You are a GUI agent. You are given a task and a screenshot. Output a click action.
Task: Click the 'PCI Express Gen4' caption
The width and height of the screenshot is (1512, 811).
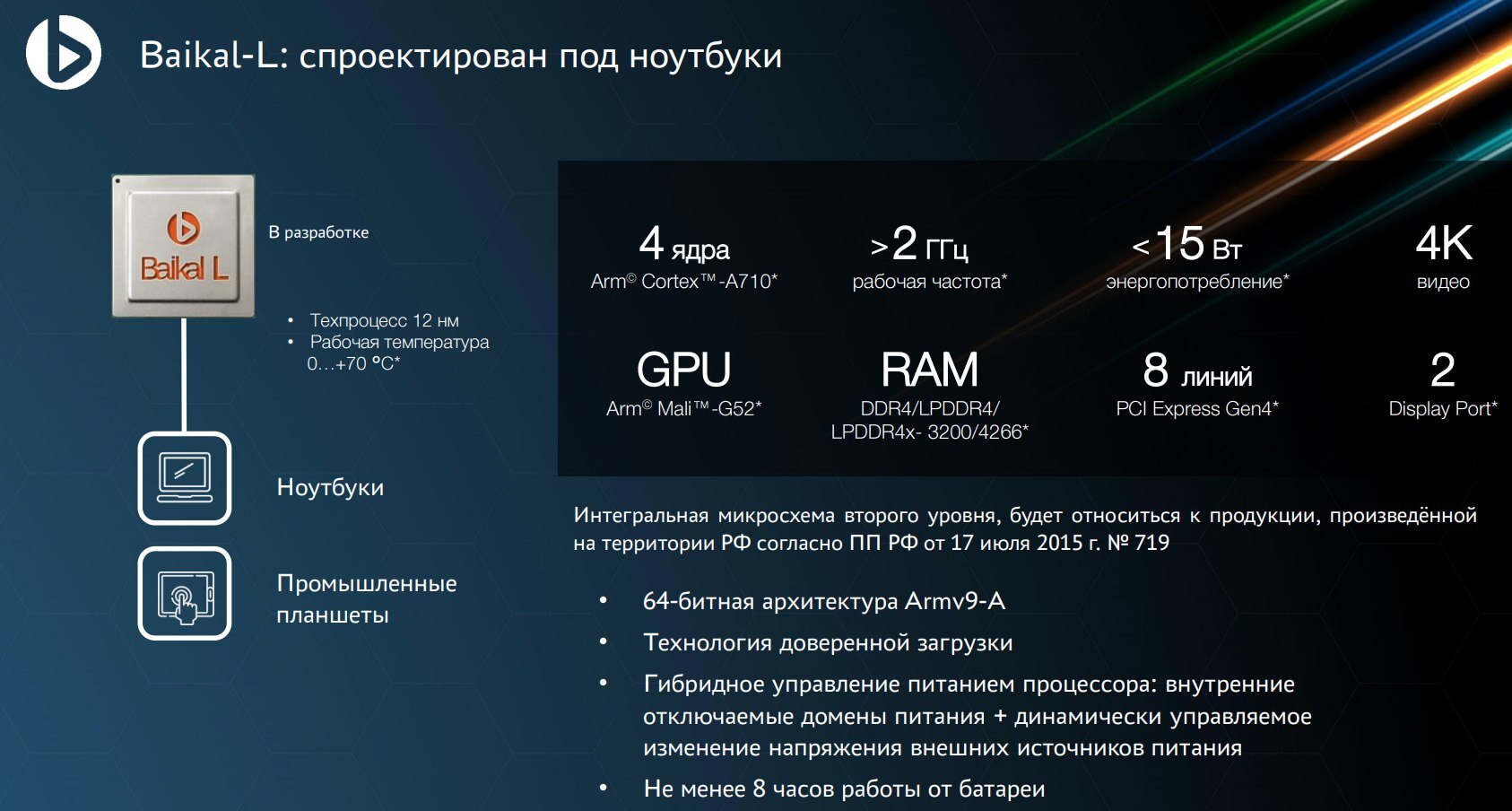[x=1197, y=409]
